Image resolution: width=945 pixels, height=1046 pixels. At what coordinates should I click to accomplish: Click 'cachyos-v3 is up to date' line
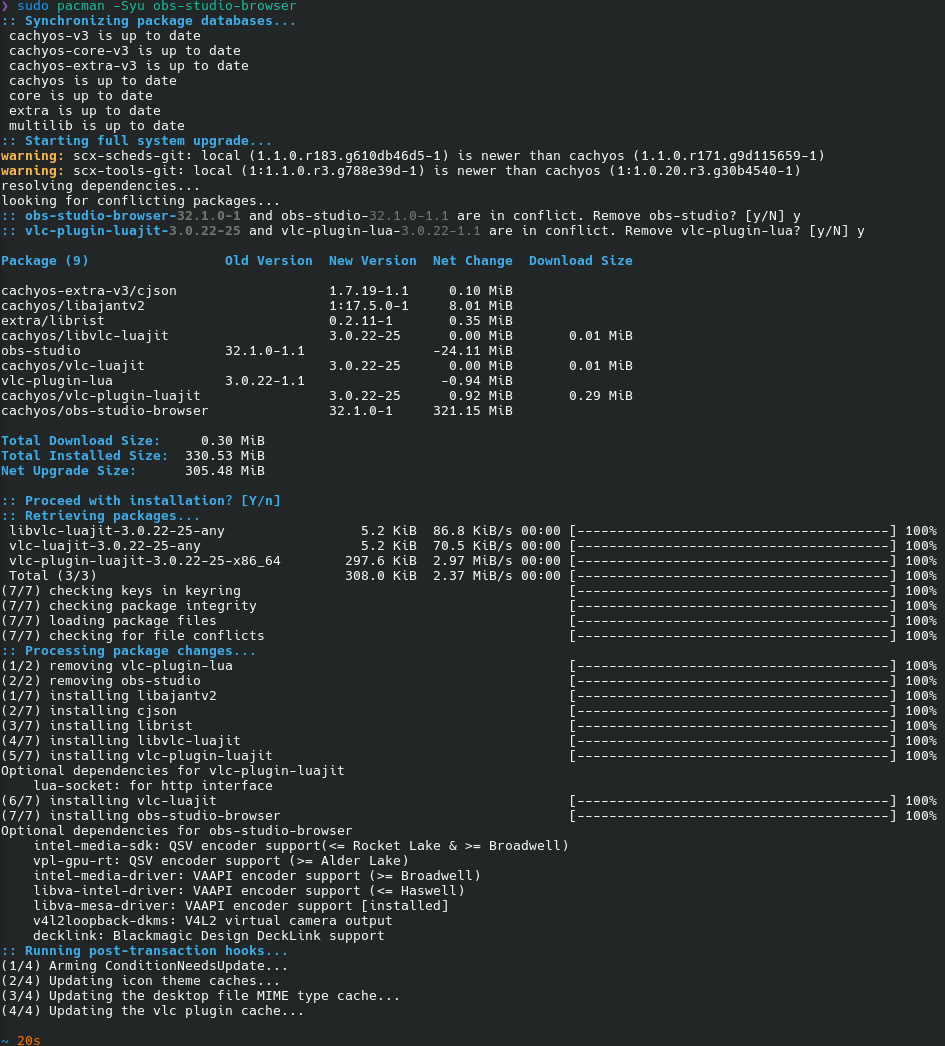105,36
